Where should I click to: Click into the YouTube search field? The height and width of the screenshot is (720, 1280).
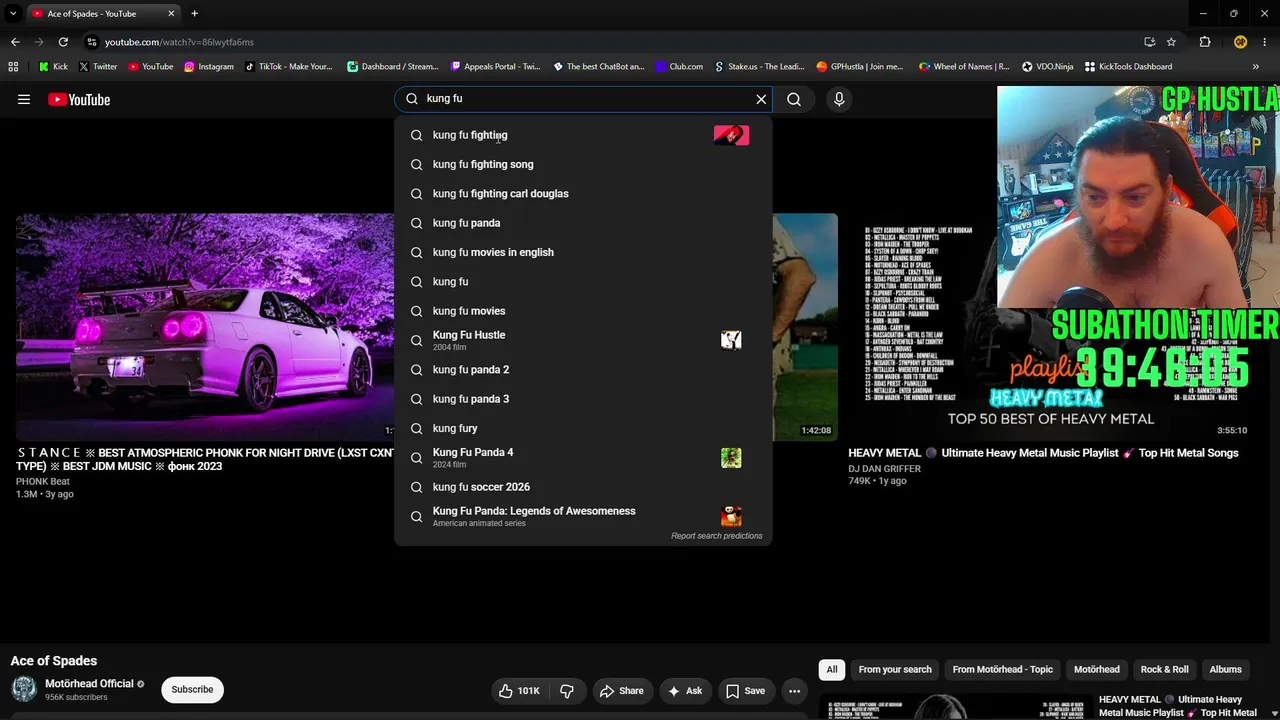point(585,99)
